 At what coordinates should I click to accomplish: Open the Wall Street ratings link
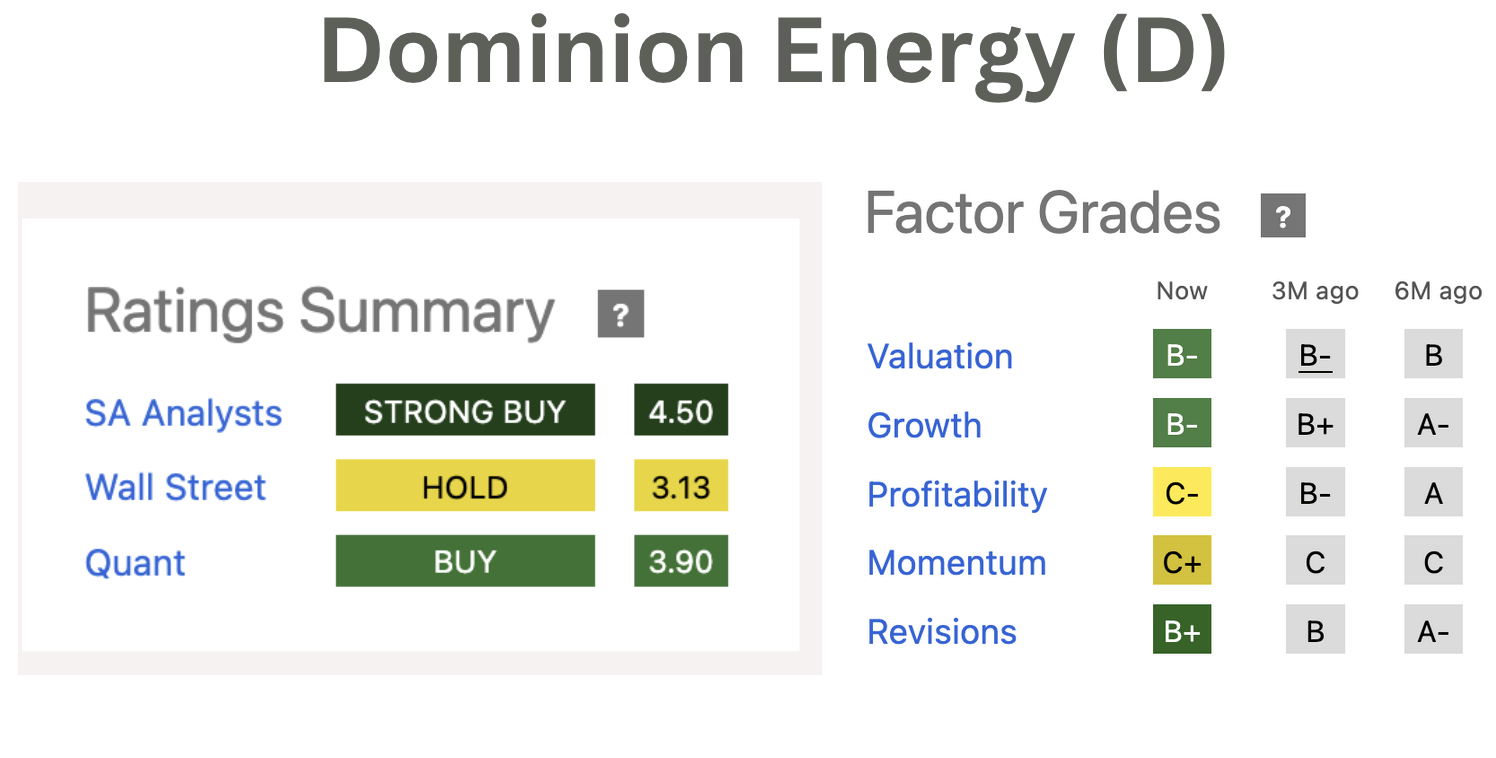coord(175,487)
